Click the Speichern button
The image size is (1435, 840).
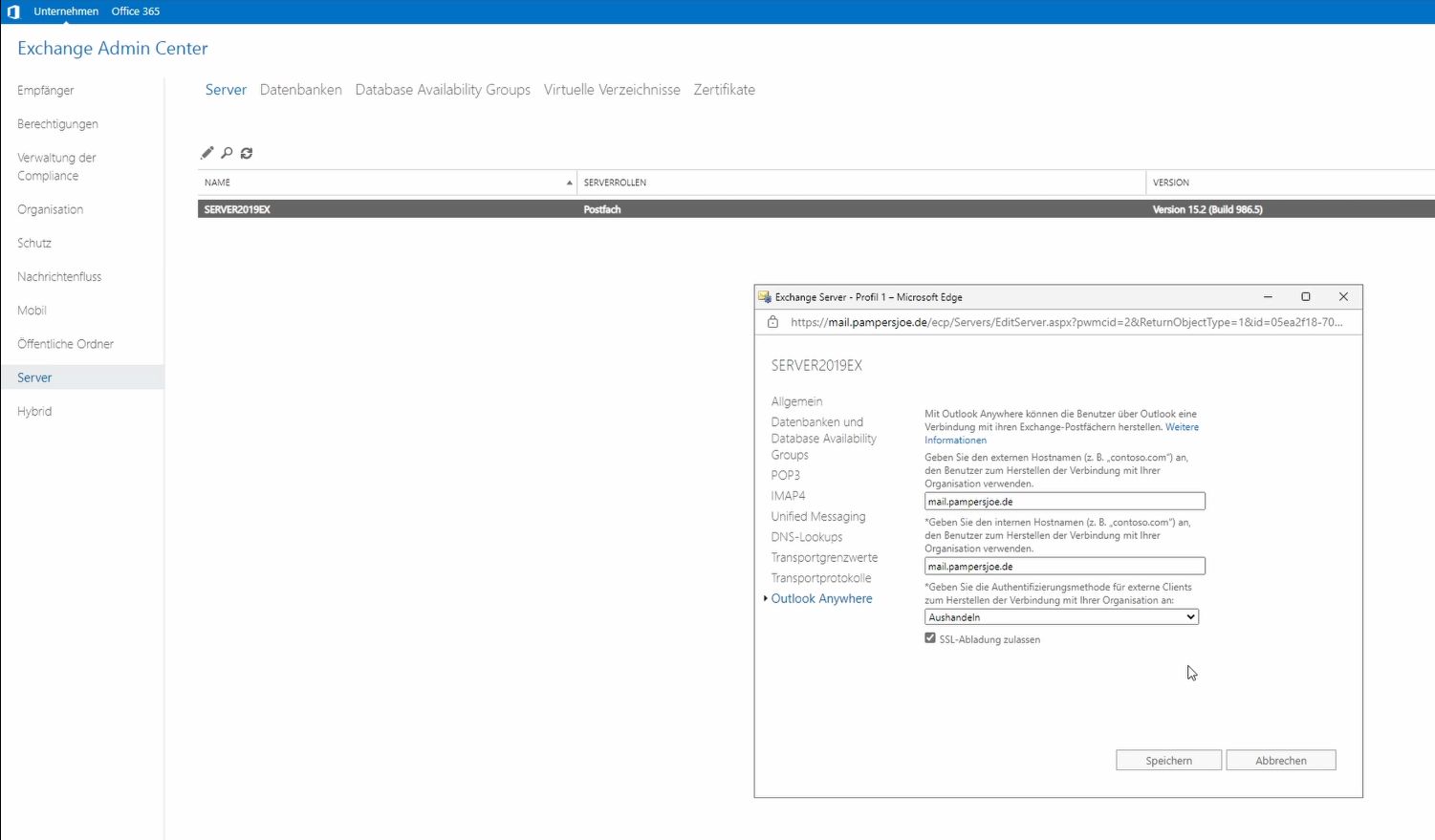pos(1168,761)
